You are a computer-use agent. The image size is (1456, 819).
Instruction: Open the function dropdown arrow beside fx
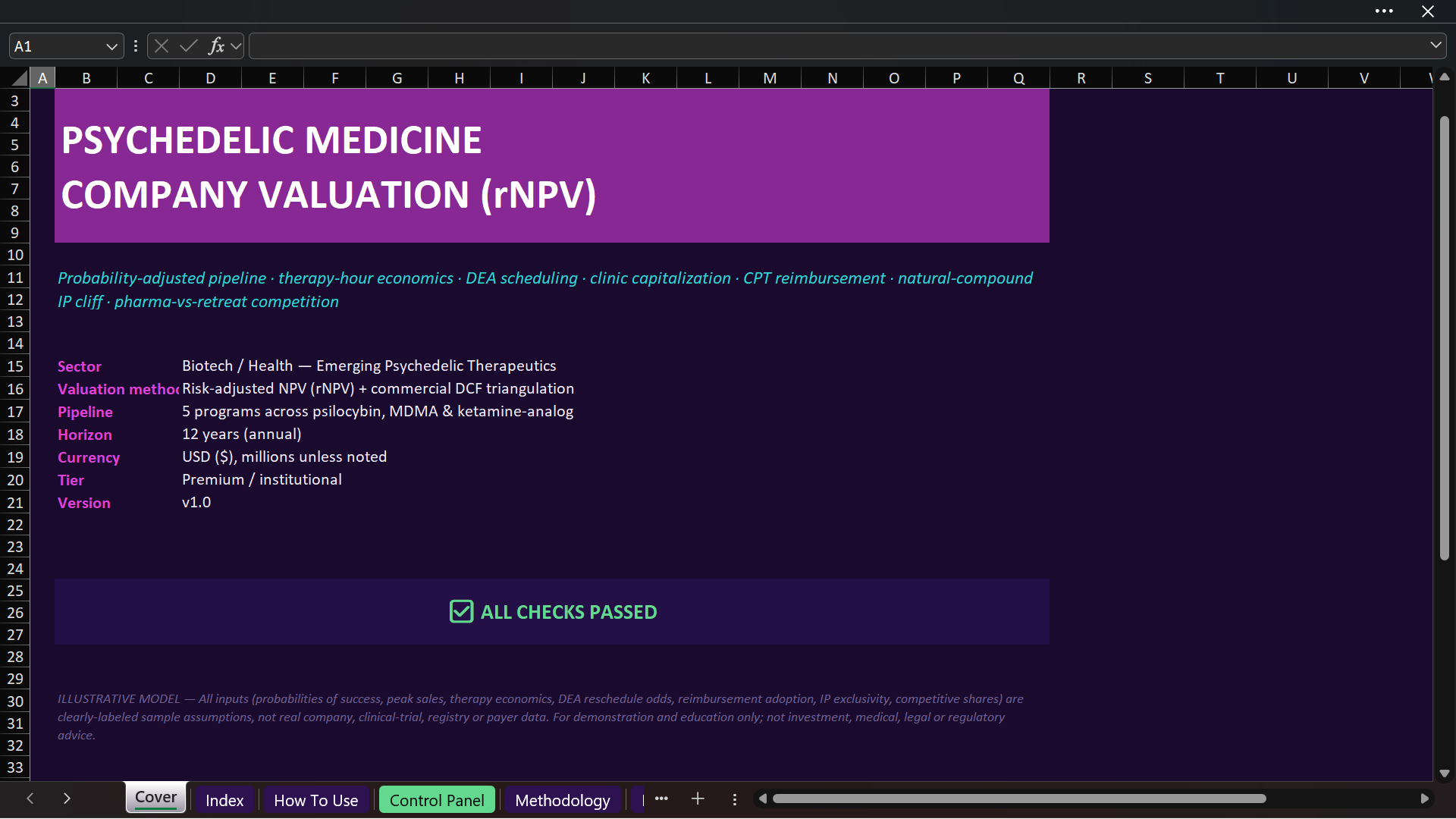point(236,46)
